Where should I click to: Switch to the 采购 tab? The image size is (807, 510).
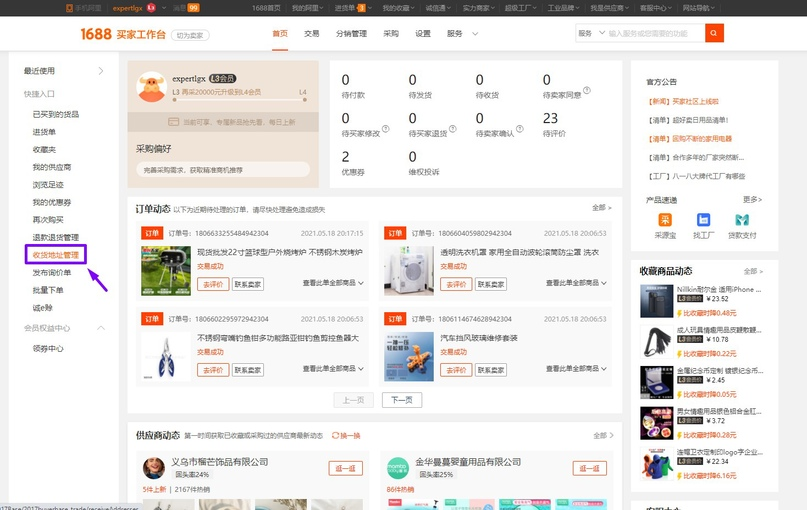(x=391, y=33)
